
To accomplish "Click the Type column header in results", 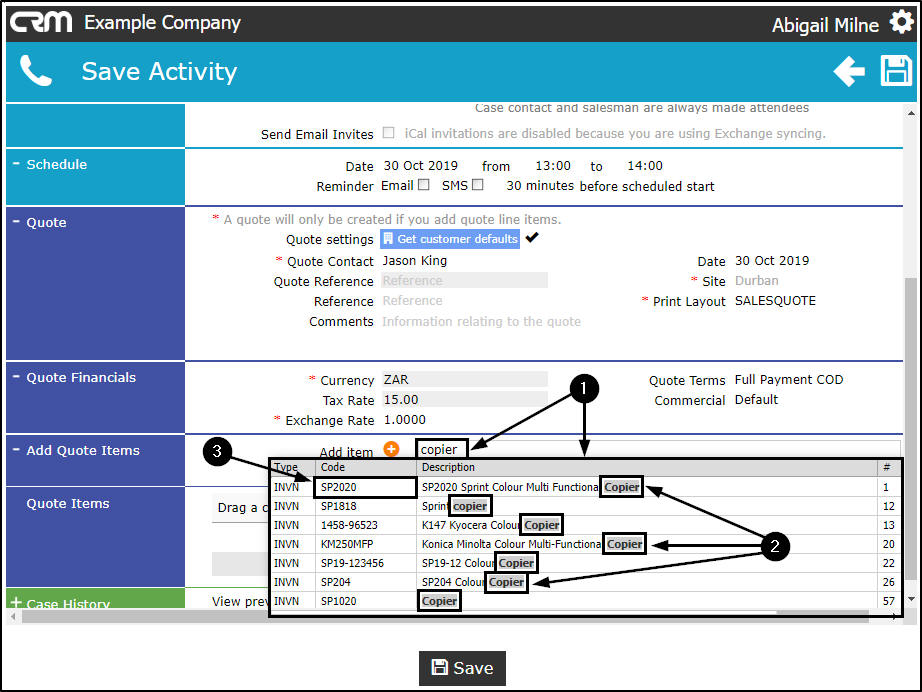I will [286, 467].
